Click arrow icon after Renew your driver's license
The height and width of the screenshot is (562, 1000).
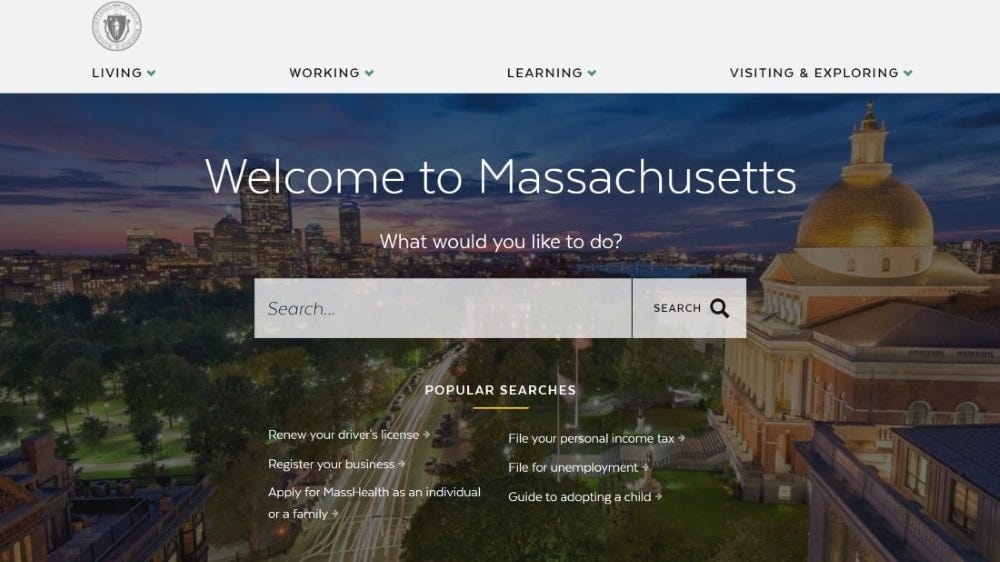pos(427,434)
